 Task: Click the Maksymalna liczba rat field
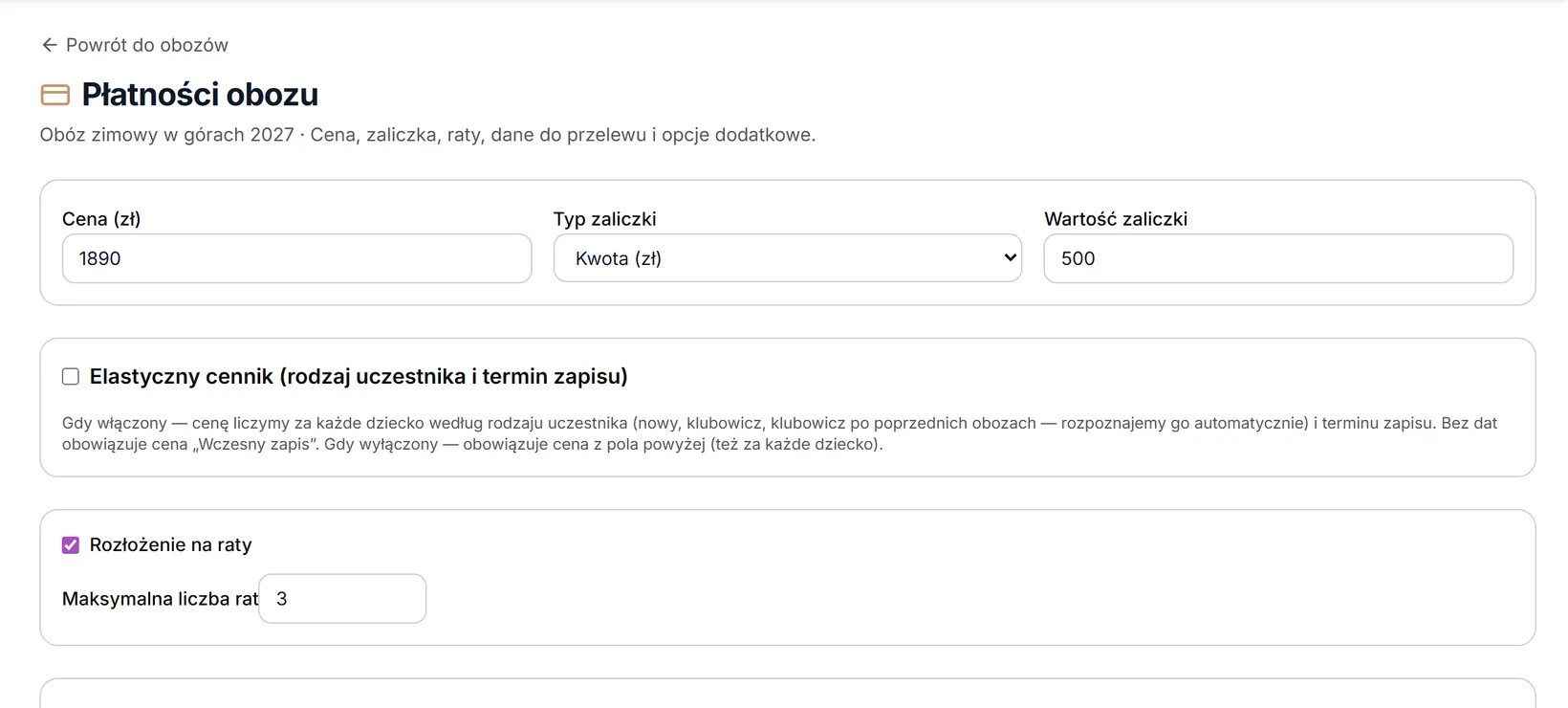click(342, 599)
